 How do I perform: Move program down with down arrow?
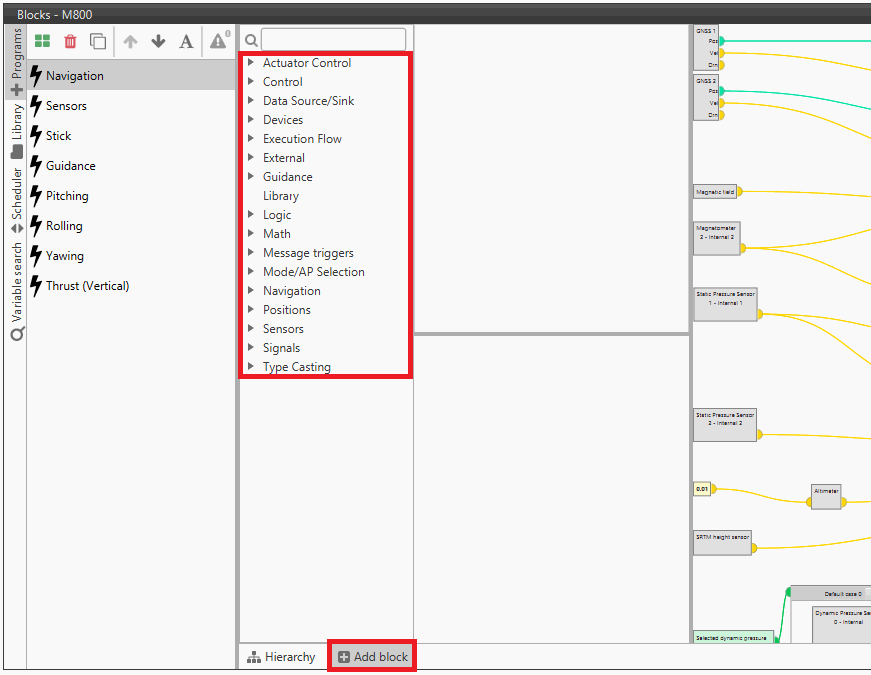pos(158,41)
